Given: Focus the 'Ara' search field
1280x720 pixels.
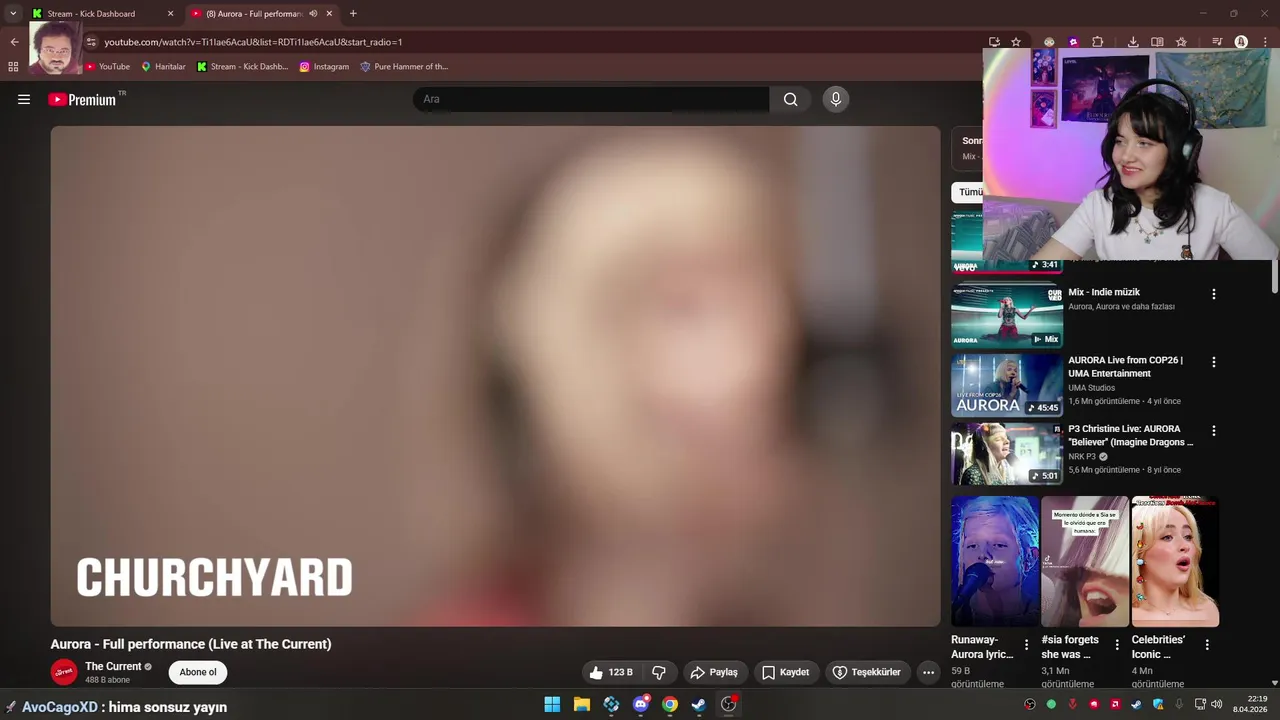Looking at the screenshot, I should coord(591,99).
